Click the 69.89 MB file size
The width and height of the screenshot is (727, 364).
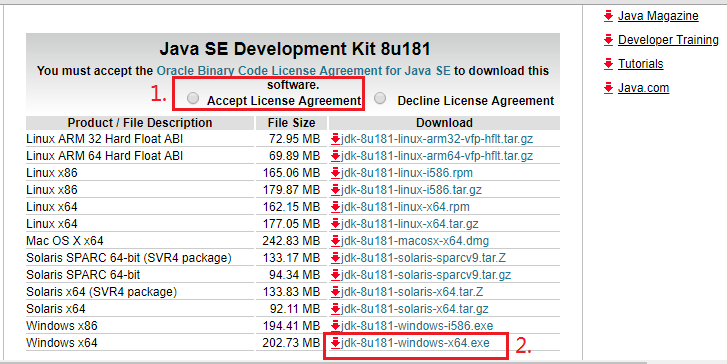click(294, 156)
